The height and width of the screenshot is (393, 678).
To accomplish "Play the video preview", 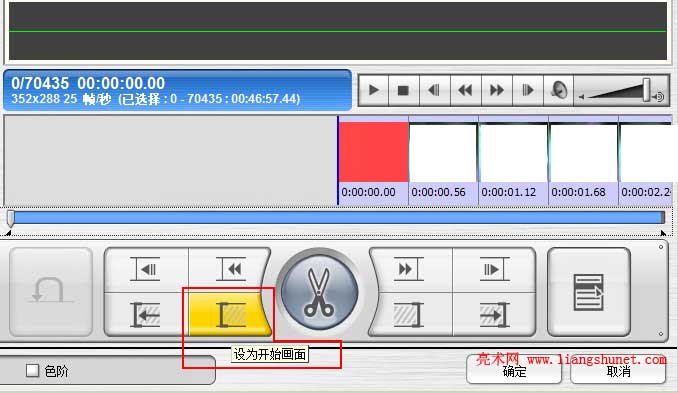I will click(x=374, y=90).
